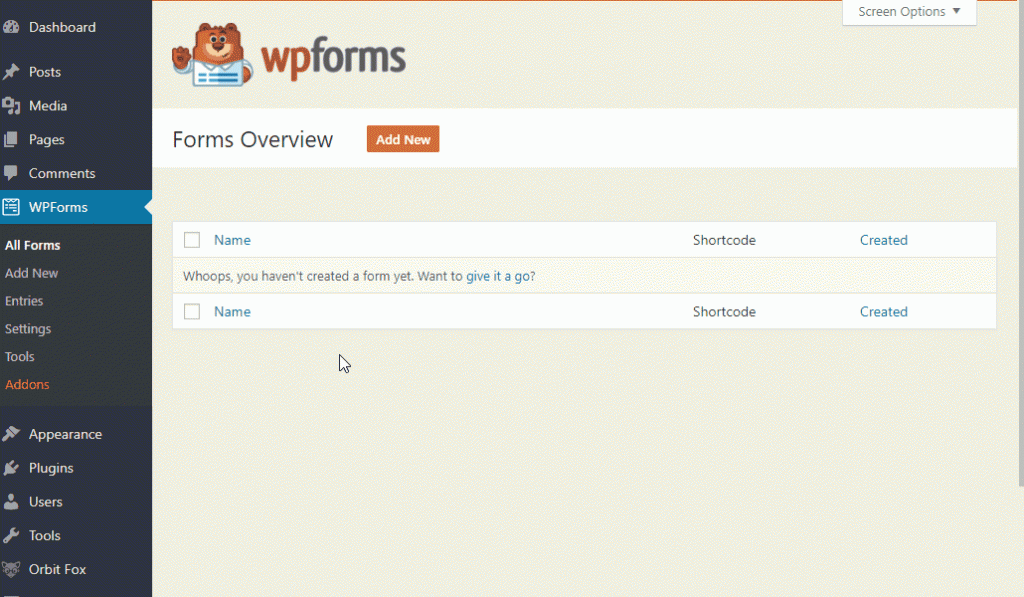Expand the Screen Options dropdown
Screen dimensions: 1024x597
point(909,12)
